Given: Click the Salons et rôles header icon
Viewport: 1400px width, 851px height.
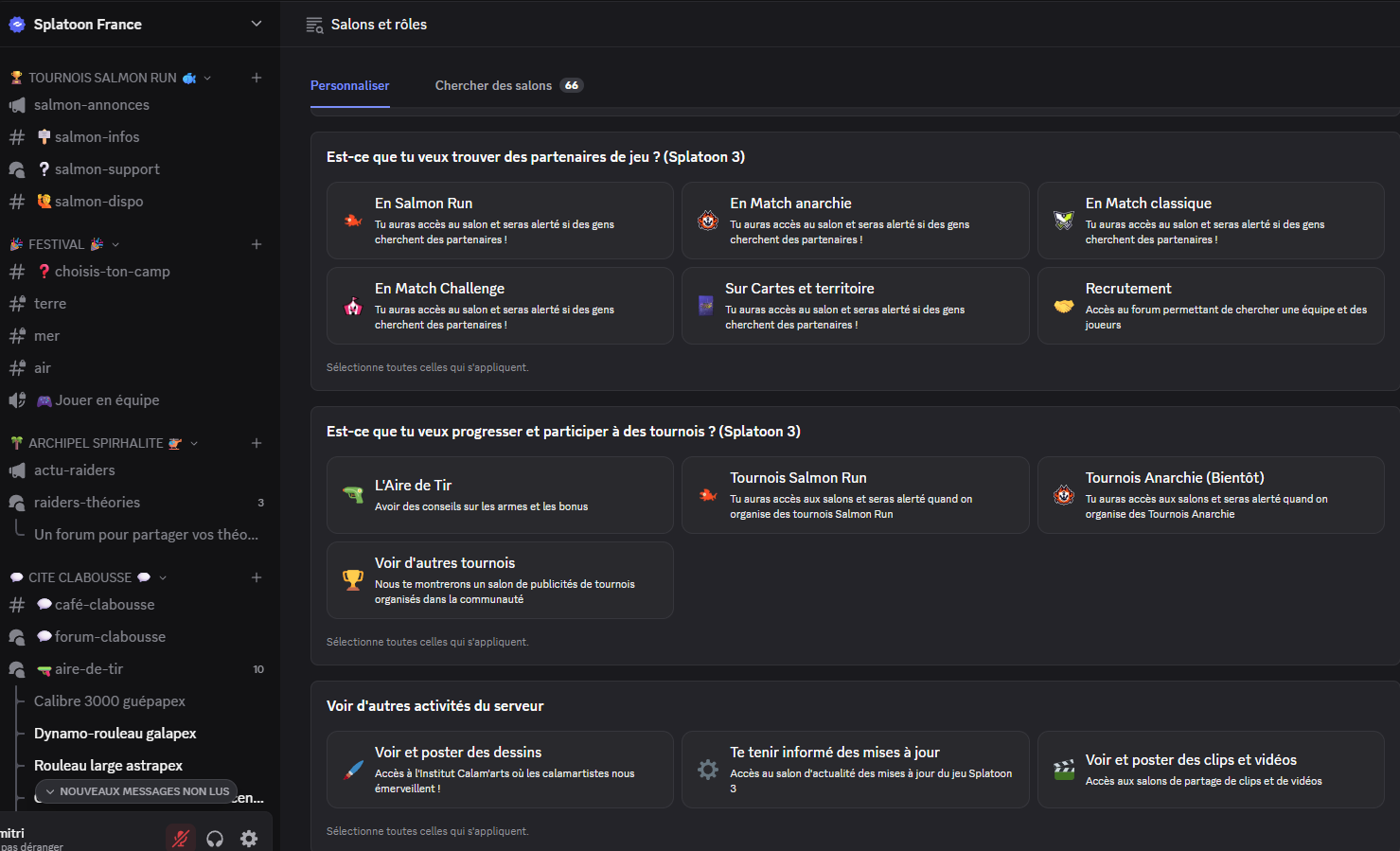Looking at the screenshot, I should click(314, 25).
